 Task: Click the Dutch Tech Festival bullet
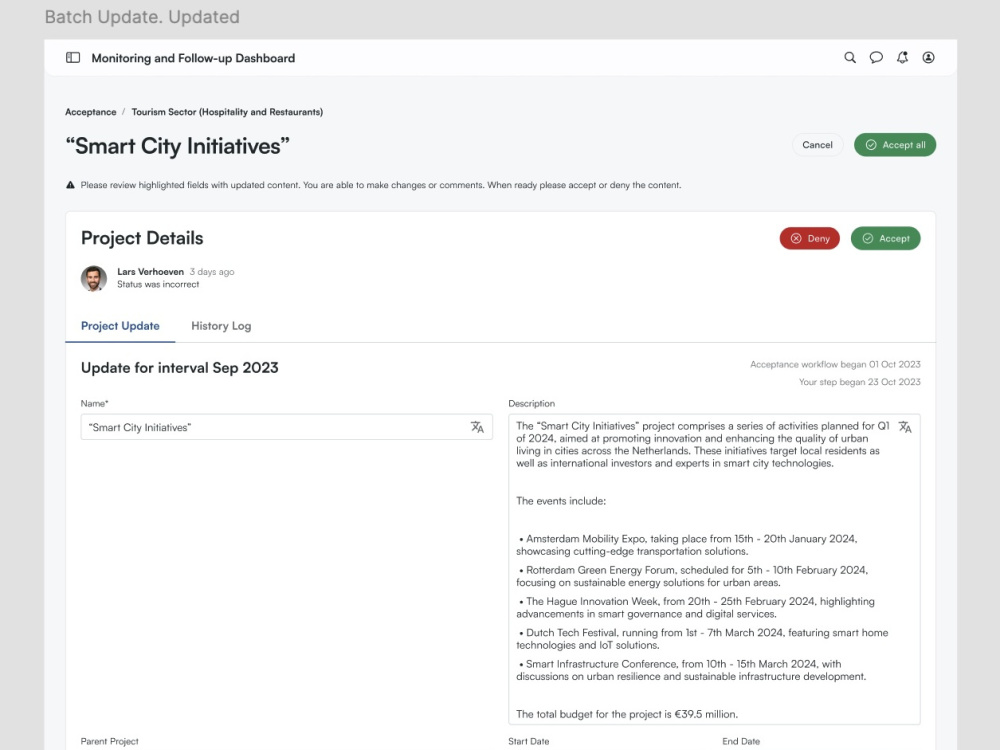pyautogui.click(x=702, y=638)
